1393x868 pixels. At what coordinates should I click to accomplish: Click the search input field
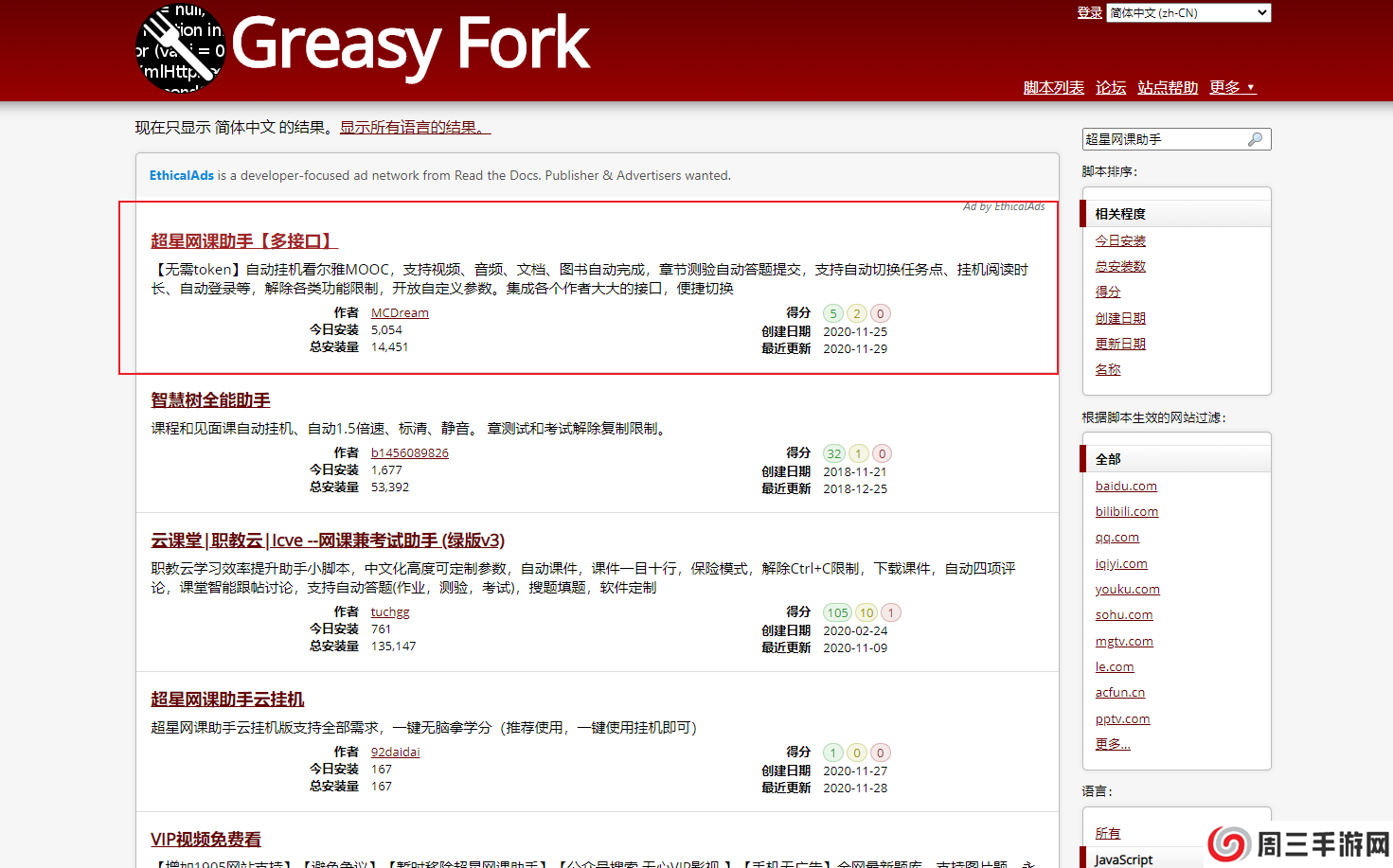[x=1164, y=139]
